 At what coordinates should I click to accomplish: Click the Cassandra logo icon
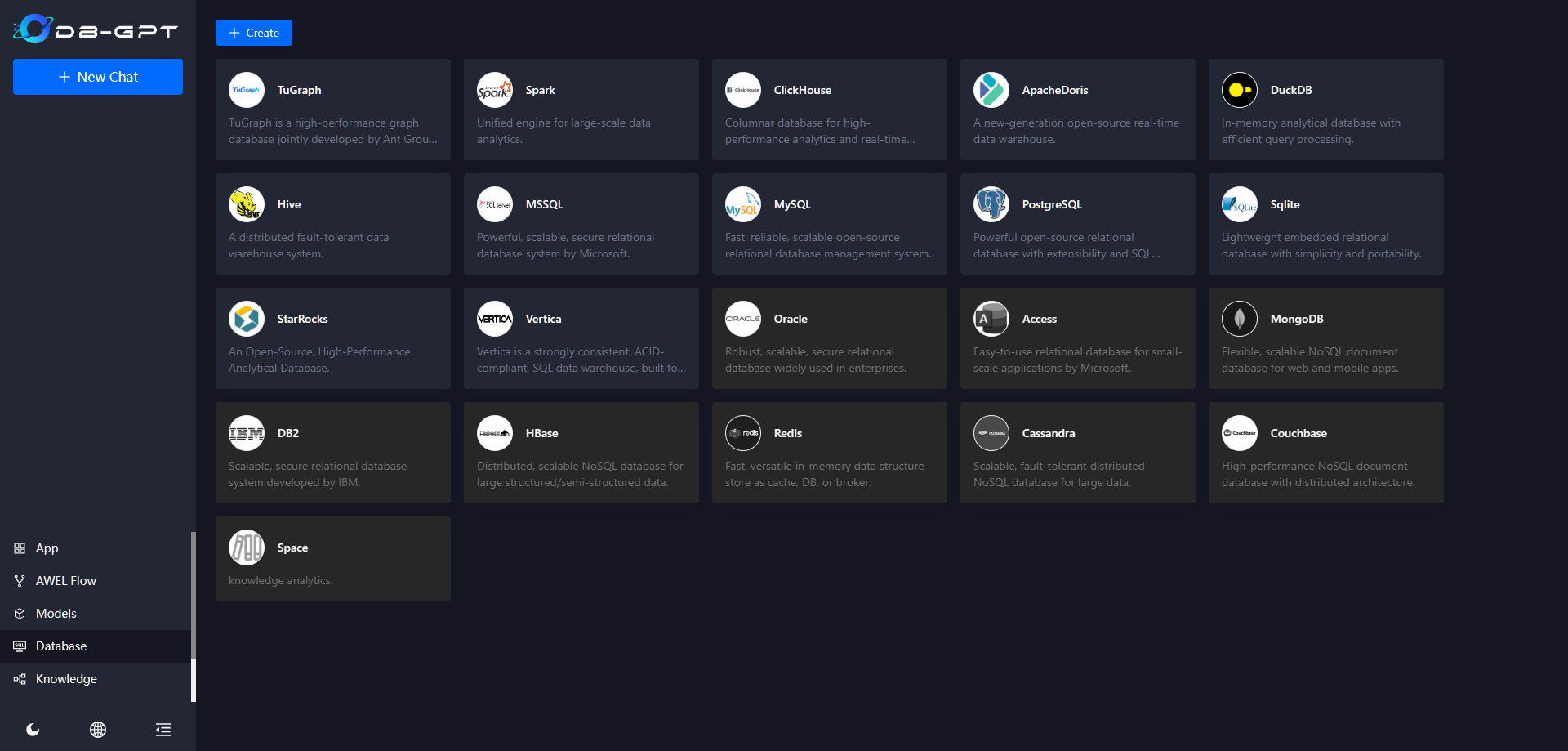[x=991, y=433]
